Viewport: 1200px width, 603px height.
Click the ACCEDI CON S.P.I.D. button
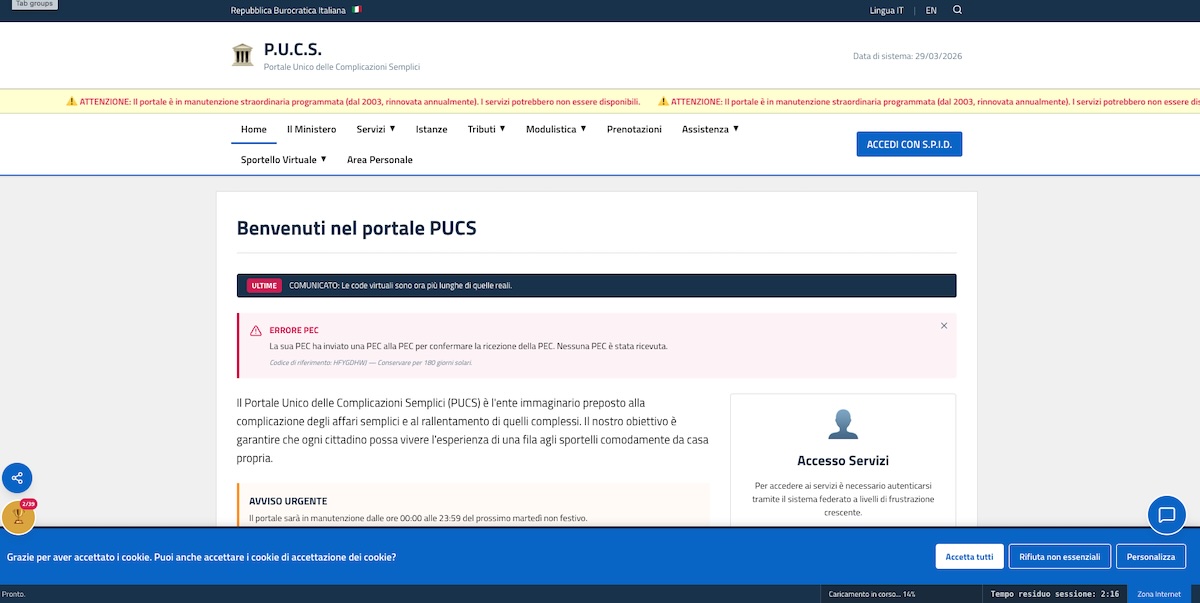(909, 144)
